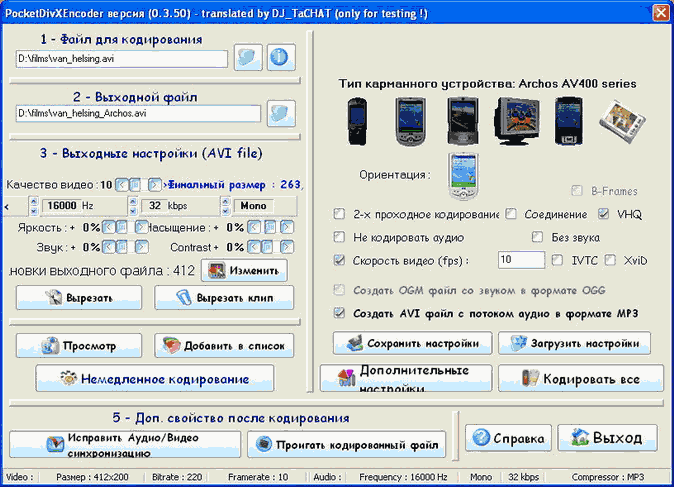Click status bar text Frequency : 16000 Hz
Viewport: 674px width, 487px height.
[x=403, y=477]
